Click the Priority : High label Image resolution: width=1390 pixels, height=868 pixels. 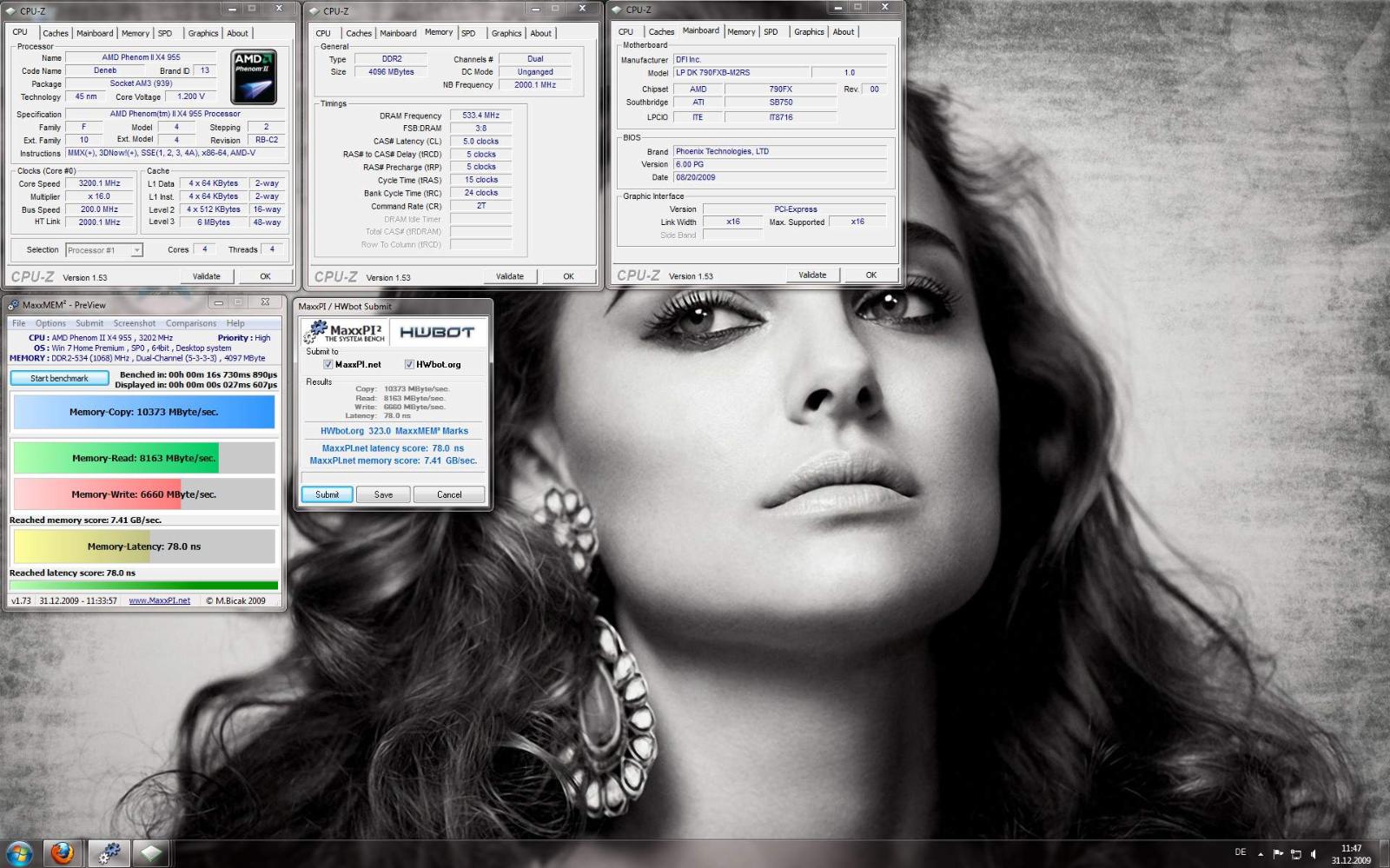point(243,338)
